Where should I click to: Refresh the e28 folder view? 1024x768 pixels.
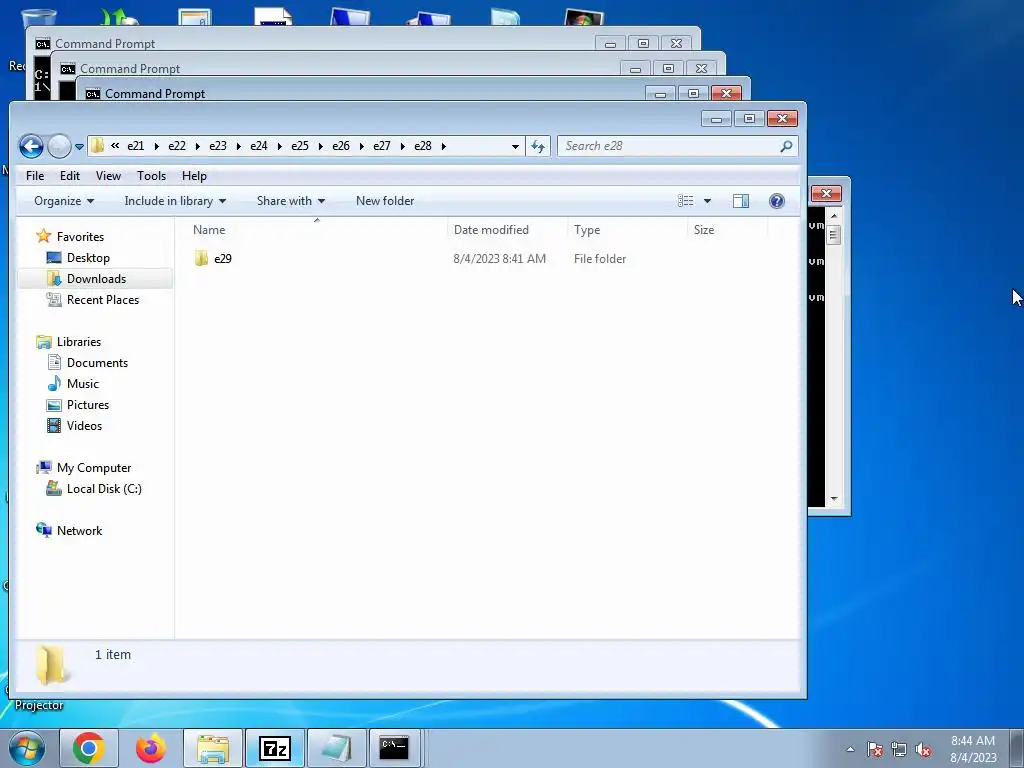coord(538,146)
